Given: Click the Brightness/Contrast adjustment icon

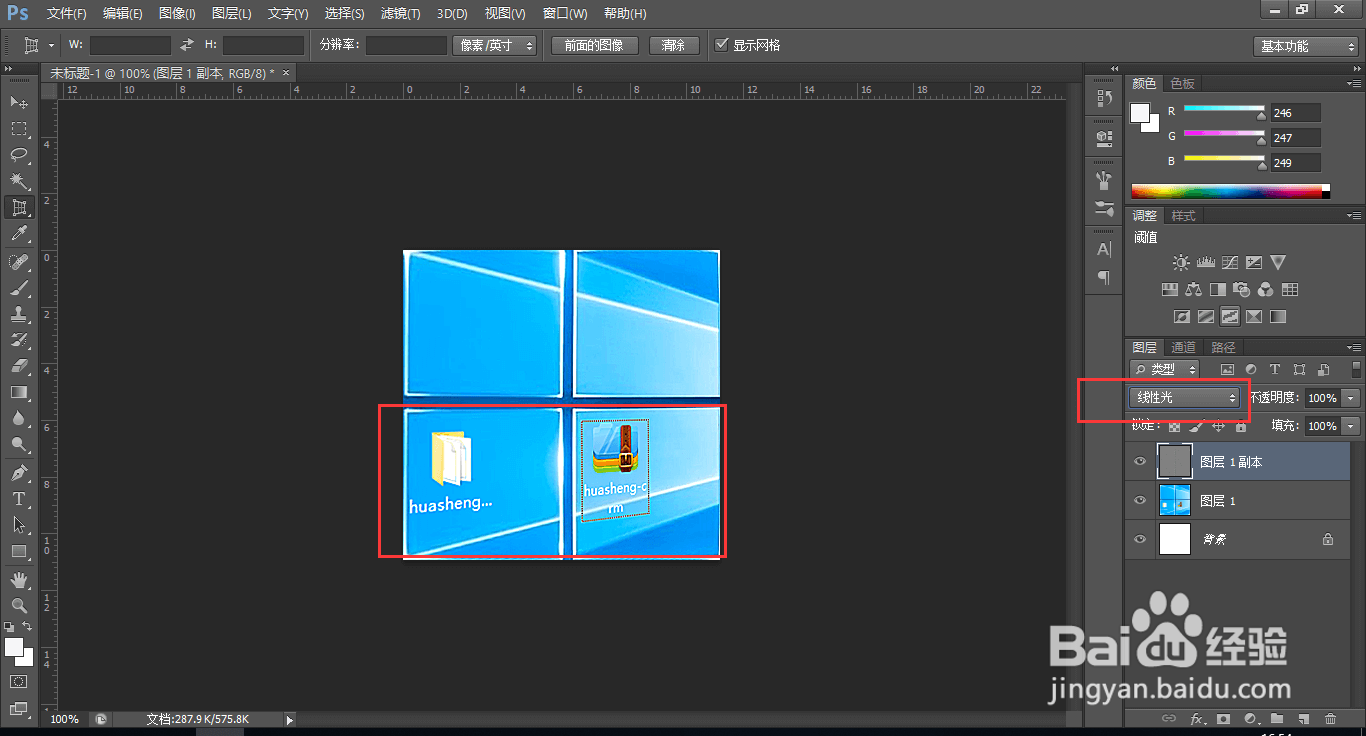Looking at the screenshot, I should tap(1181, 263).
